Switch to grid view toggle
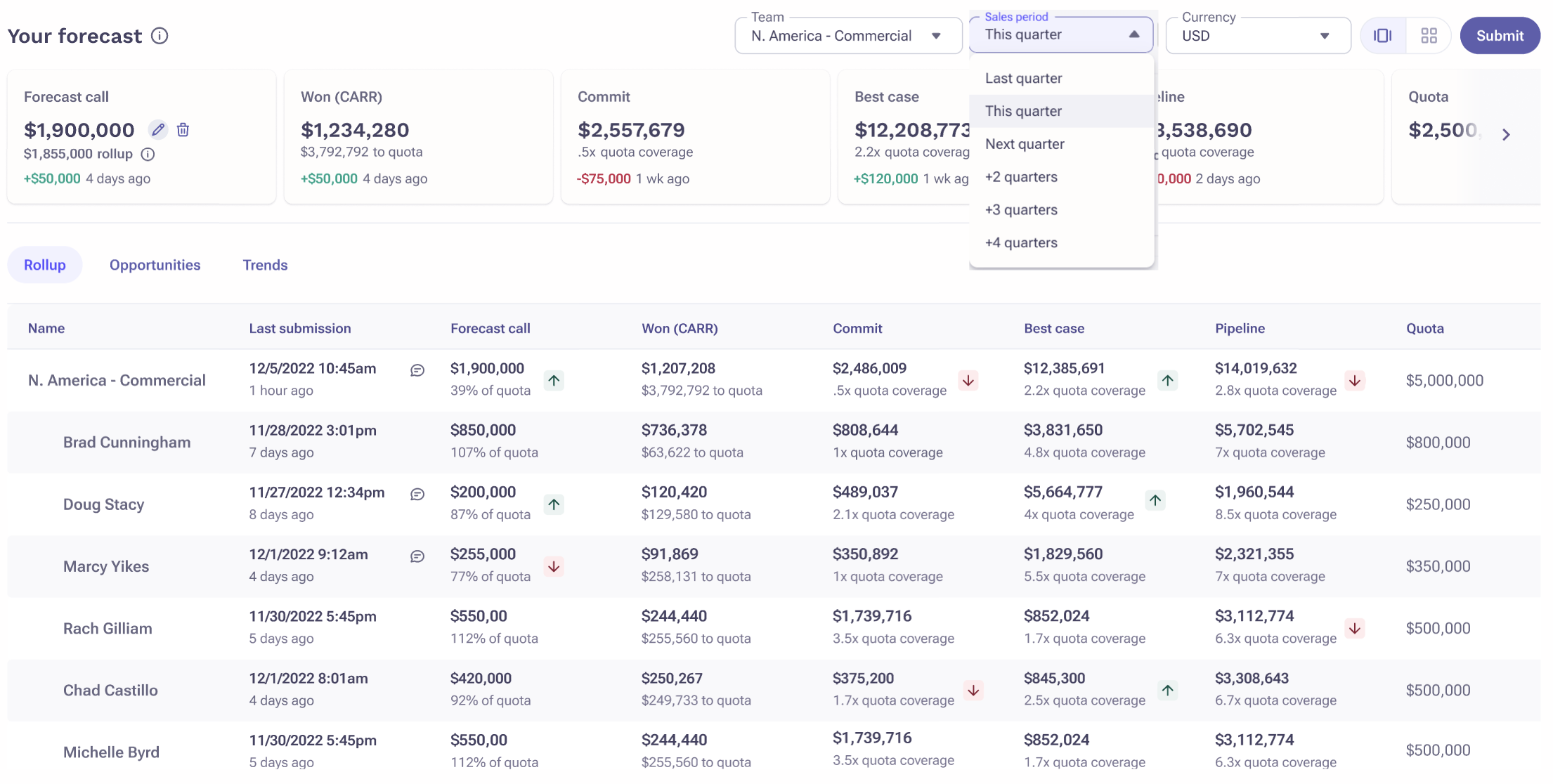 (1429, 36)
